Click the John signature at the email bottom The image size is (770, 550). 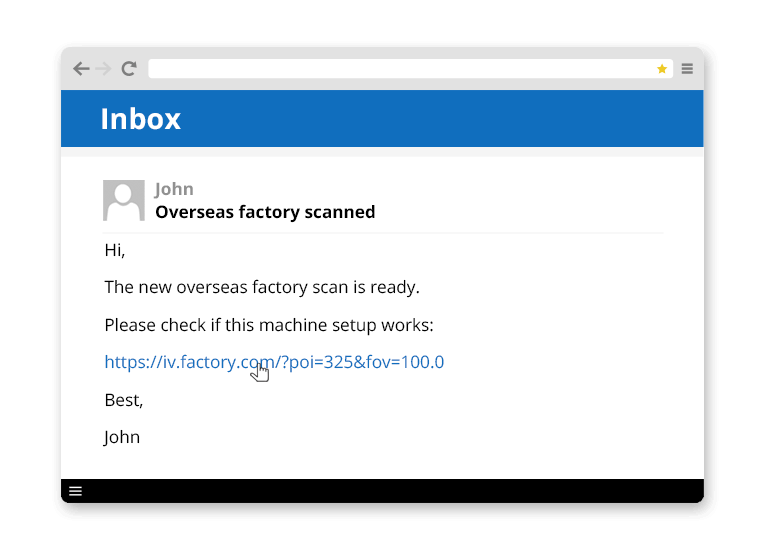122,437
